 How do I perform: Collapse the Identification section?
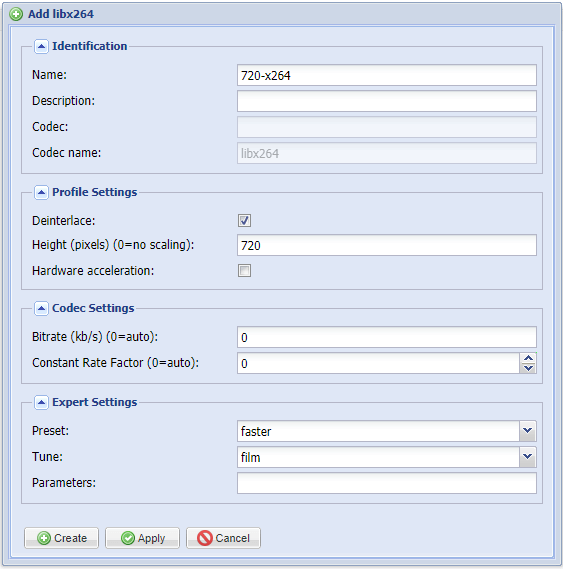tap(41, 46)
